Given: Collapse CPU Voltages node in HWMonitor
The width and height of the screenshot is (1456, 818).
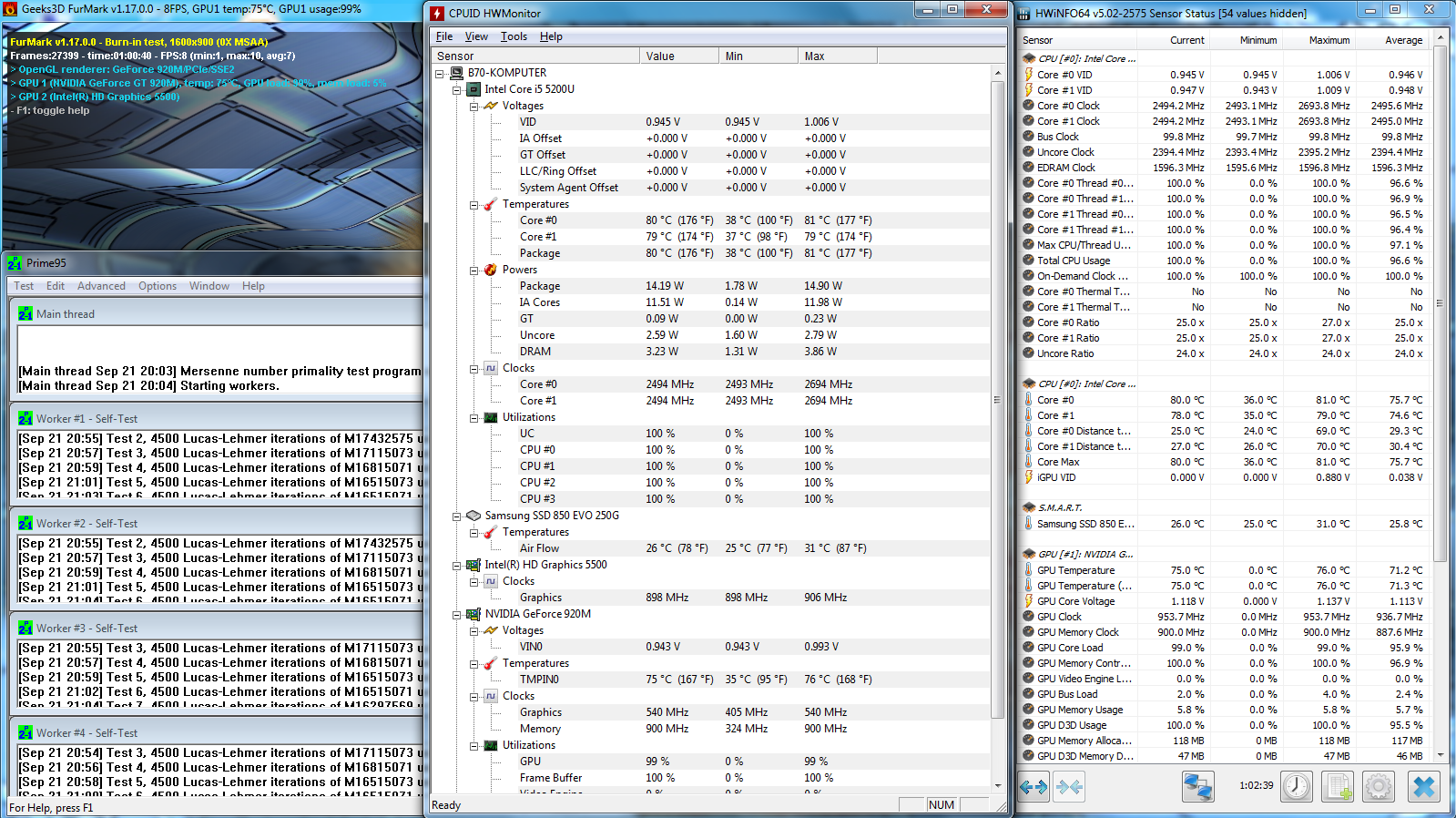Looking at the screenshot, I should pyautogui.click(x=474, y=106).
